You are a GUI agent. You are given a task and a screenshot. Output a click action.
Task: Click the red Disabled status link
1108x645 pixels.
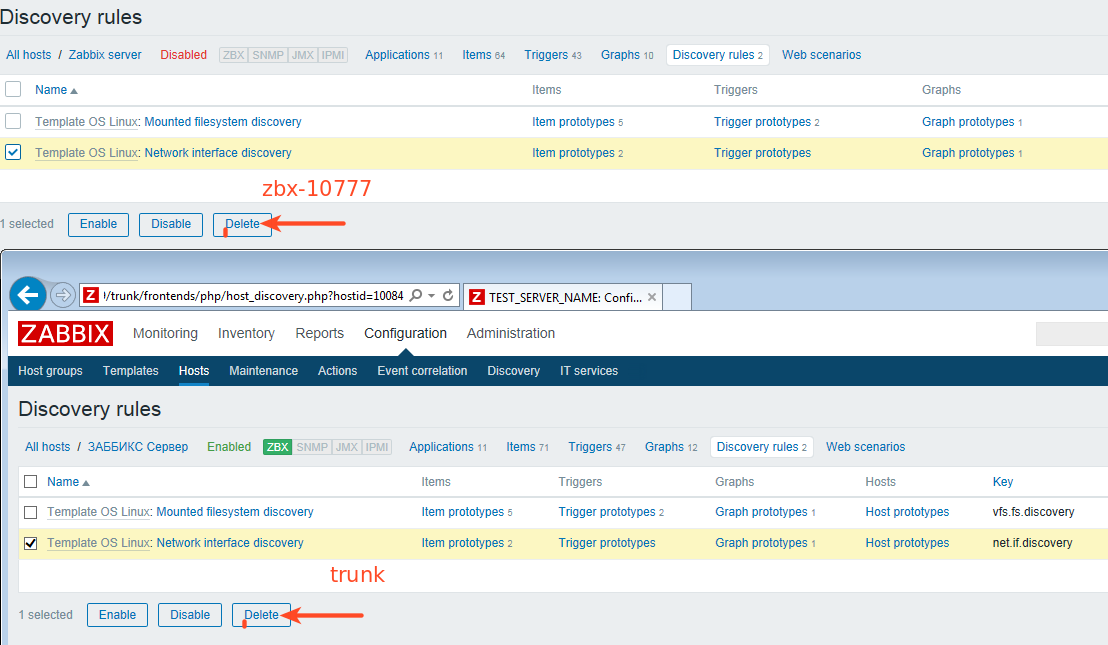click(184, 55)
